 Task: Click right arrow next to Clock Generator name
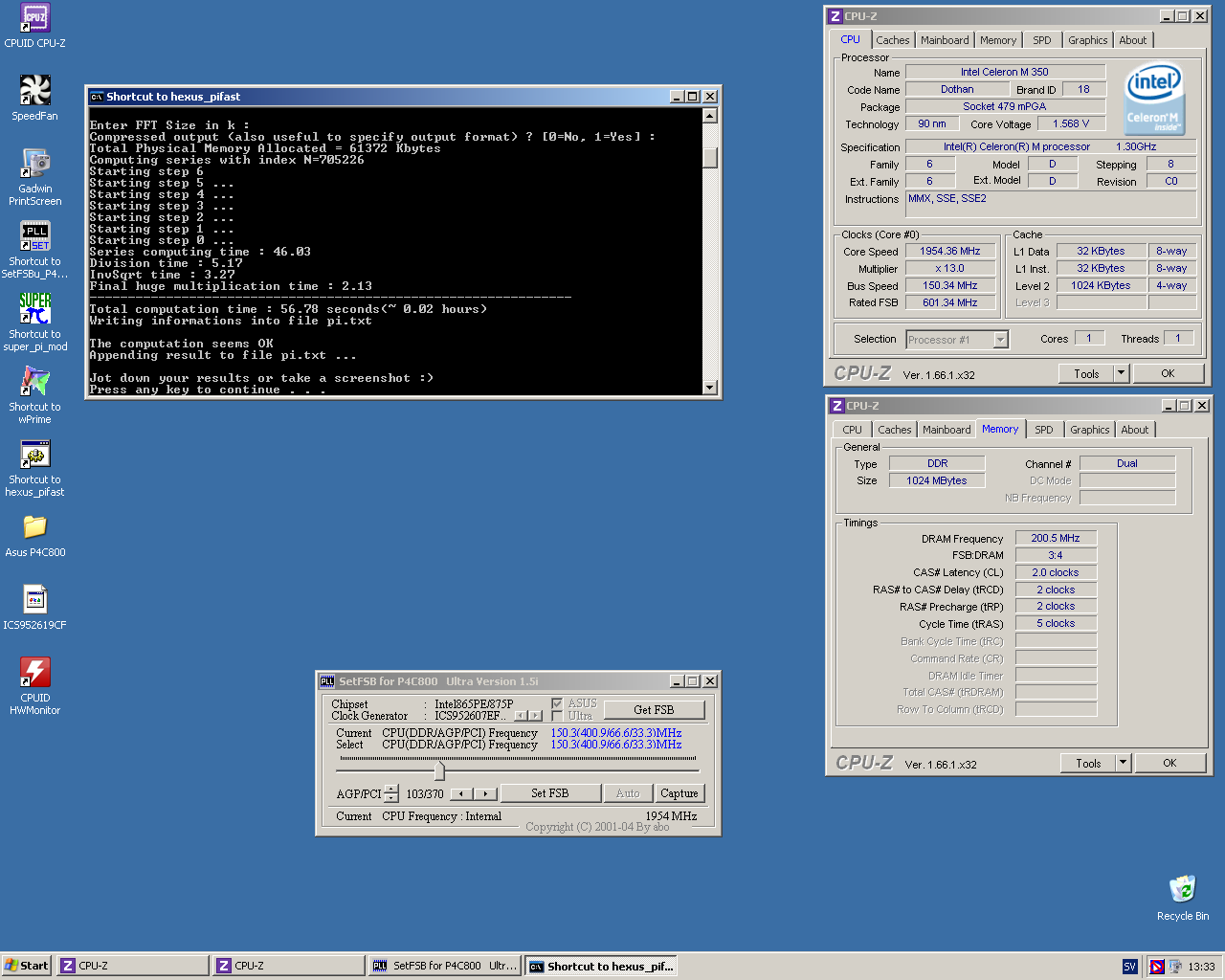pos(535,716)
